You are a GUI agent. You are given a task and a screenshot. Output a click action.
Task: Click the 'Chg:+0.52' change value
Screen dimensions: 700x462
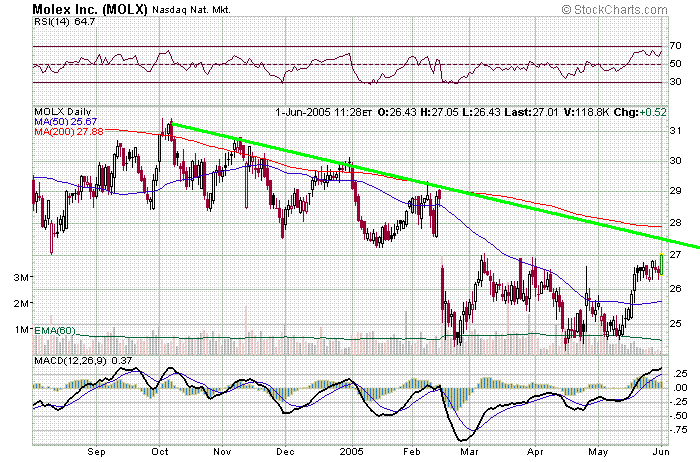point(640,112)
